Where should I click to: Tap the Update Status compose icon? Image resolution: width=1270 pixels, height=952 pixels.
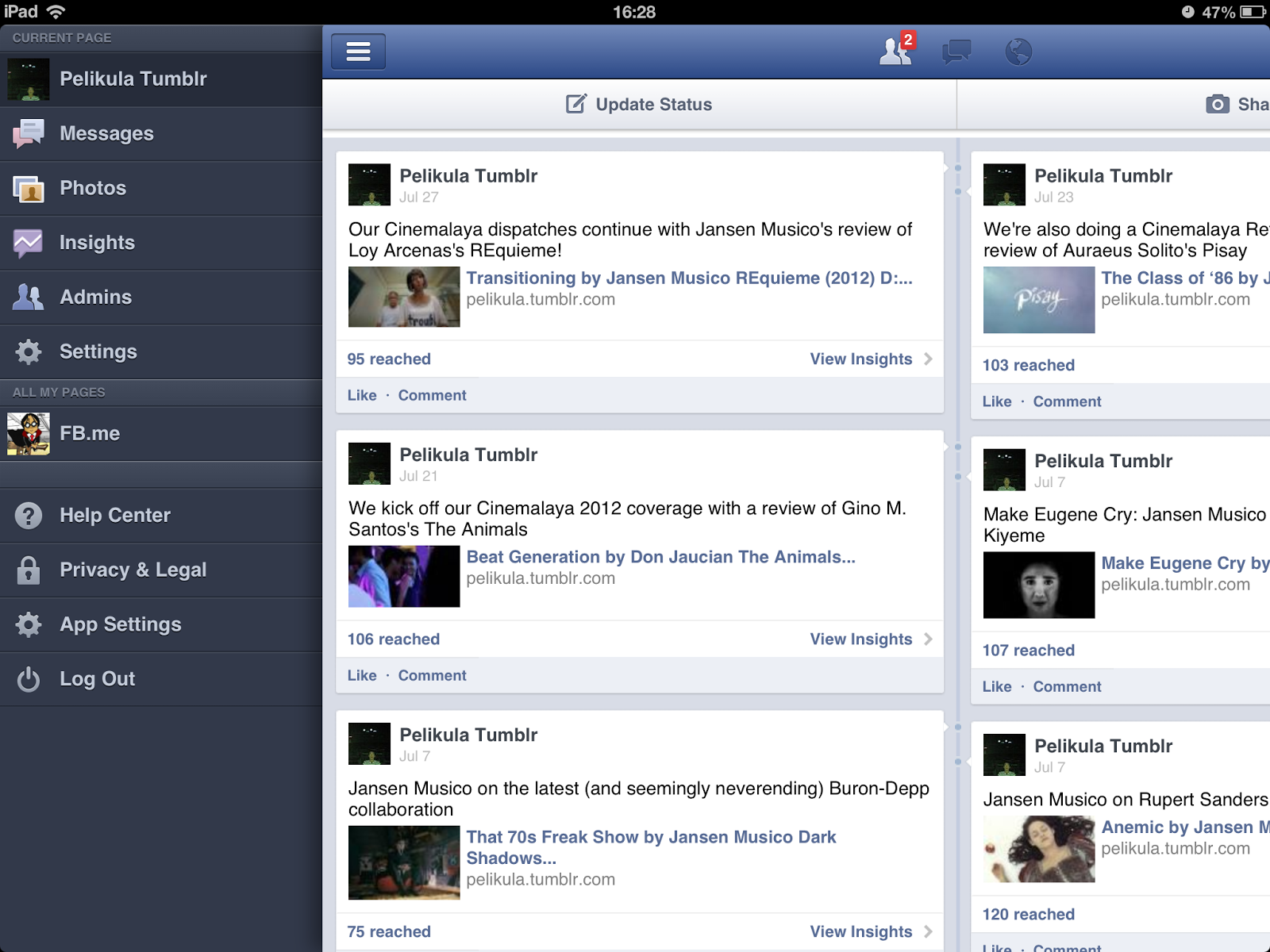(576, 104)
